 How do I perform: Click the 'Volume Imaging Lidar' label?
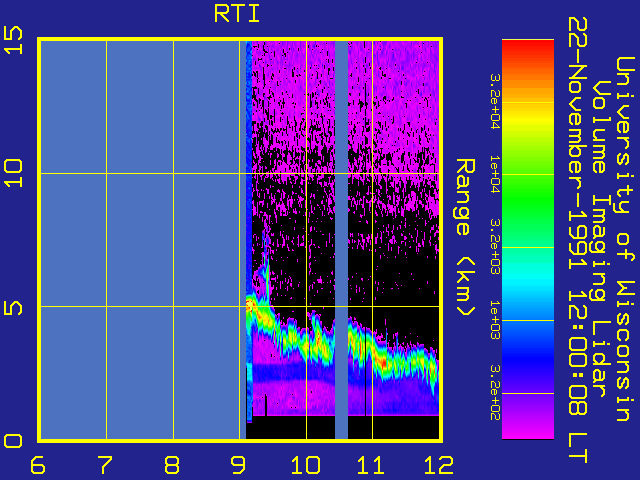pos(601,238)
